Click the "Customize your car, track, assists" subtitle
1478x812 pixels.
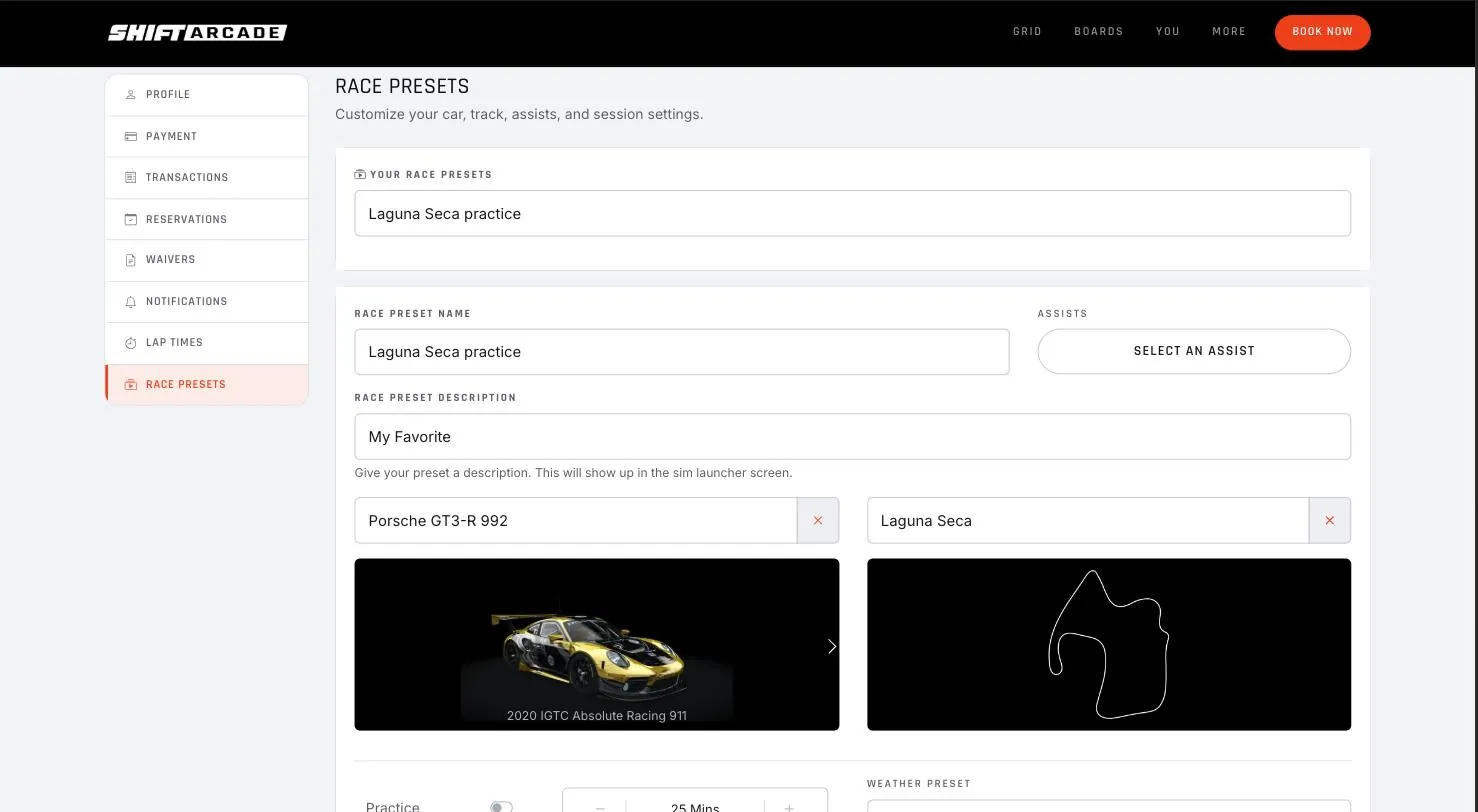coord(519,114)
